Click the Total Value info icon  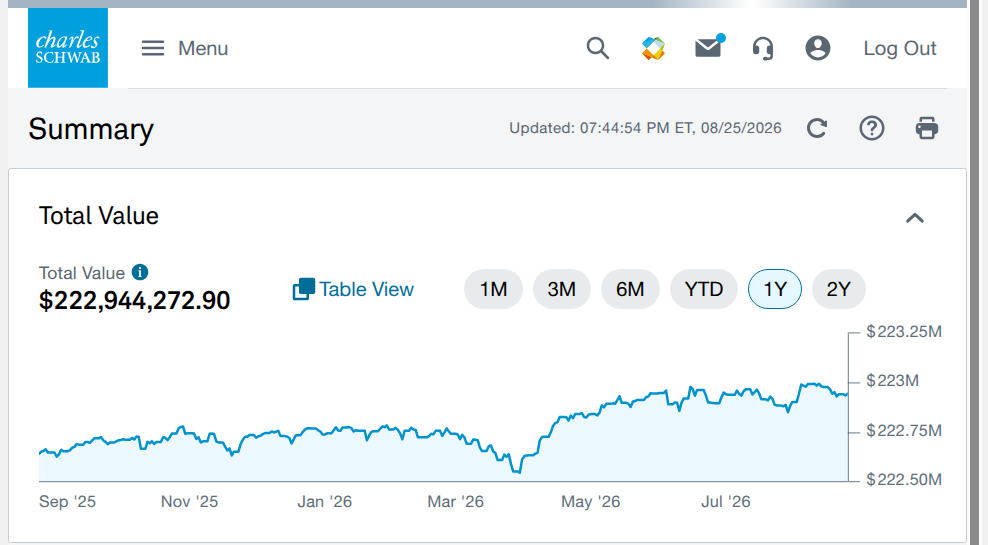point(140,272)
